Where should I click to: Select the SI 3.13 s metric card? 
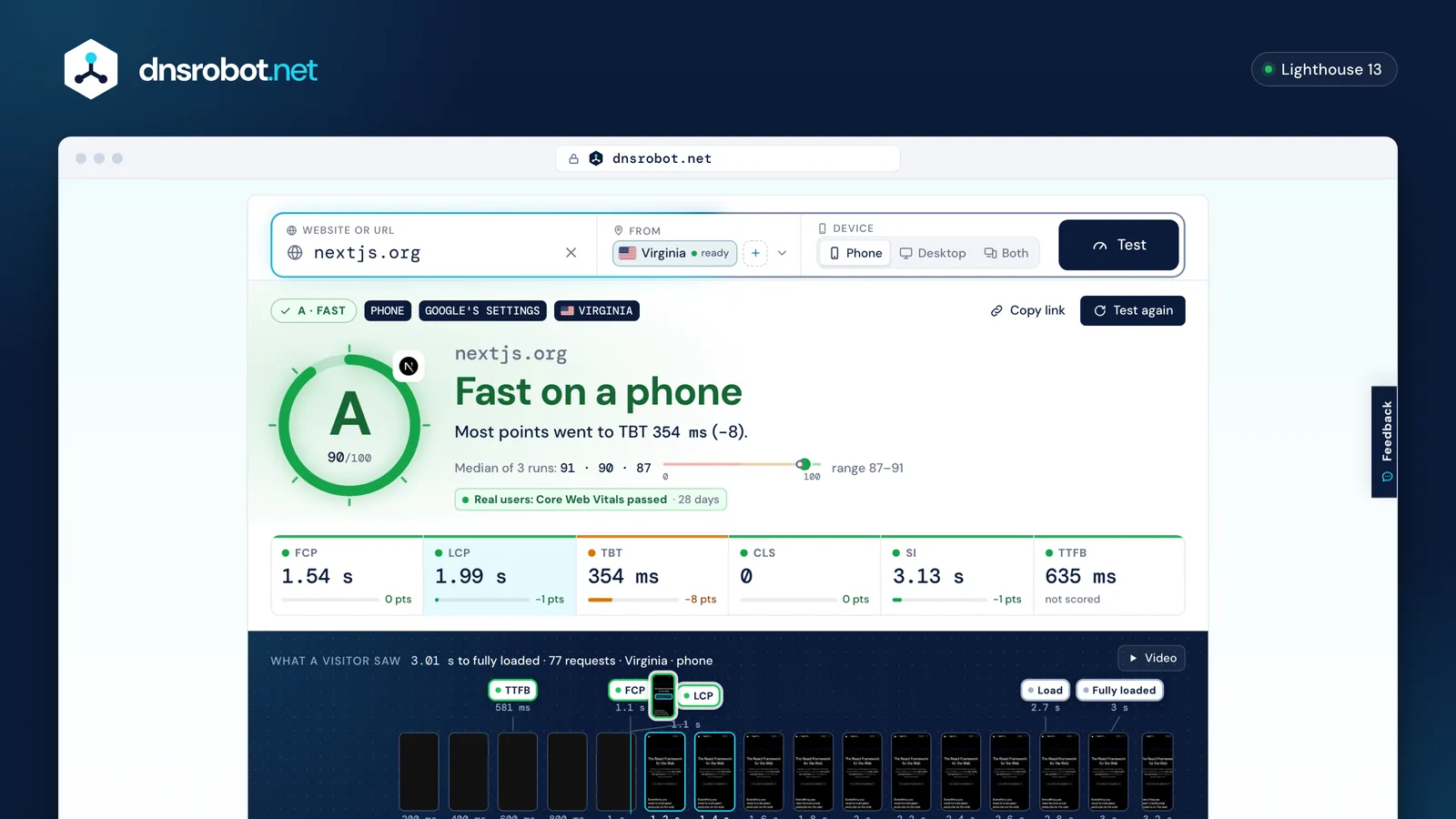click(x=957, y=575)
